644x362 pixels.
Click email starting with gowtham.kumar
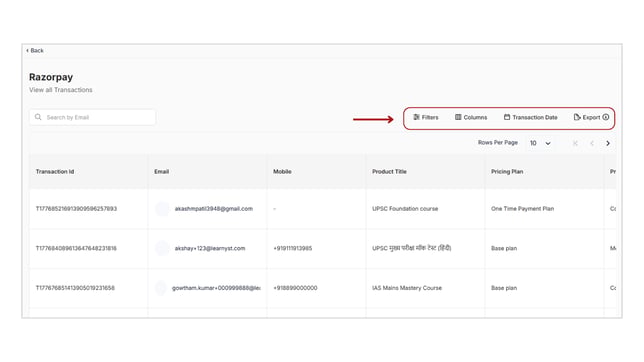(216, 288)
